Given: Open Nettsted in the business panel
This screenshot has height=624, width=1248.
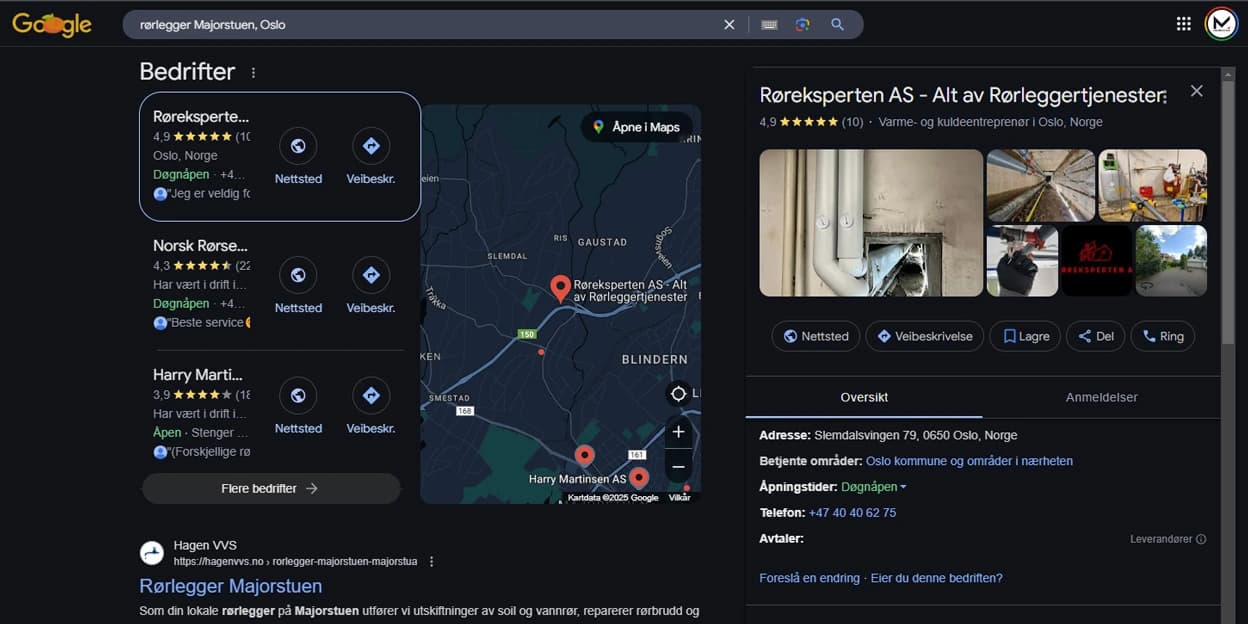Looking at the screenshot, I should 816,336.
